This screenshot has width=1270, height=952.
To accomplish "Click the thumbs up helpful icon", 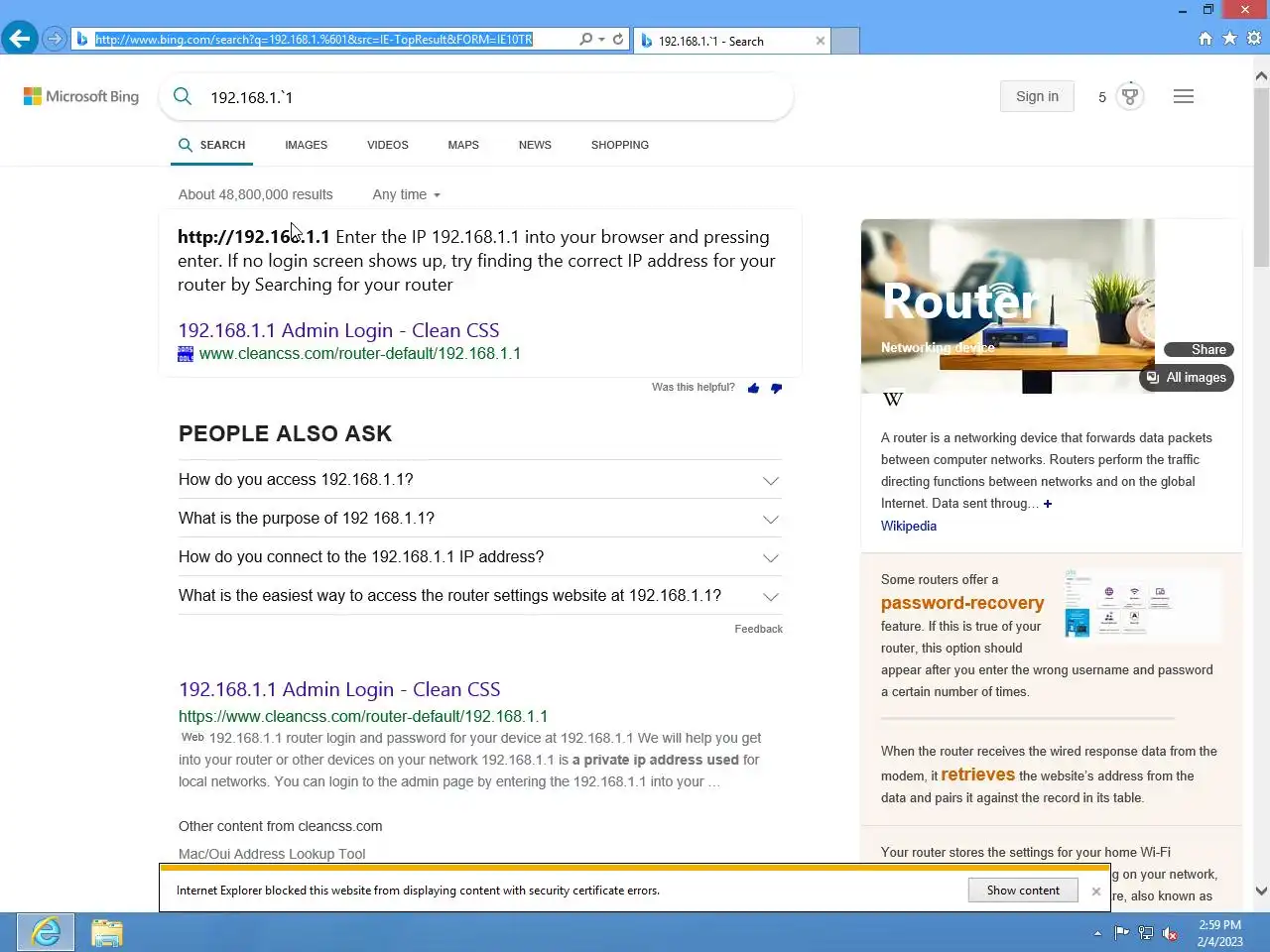I will (753, 388).
